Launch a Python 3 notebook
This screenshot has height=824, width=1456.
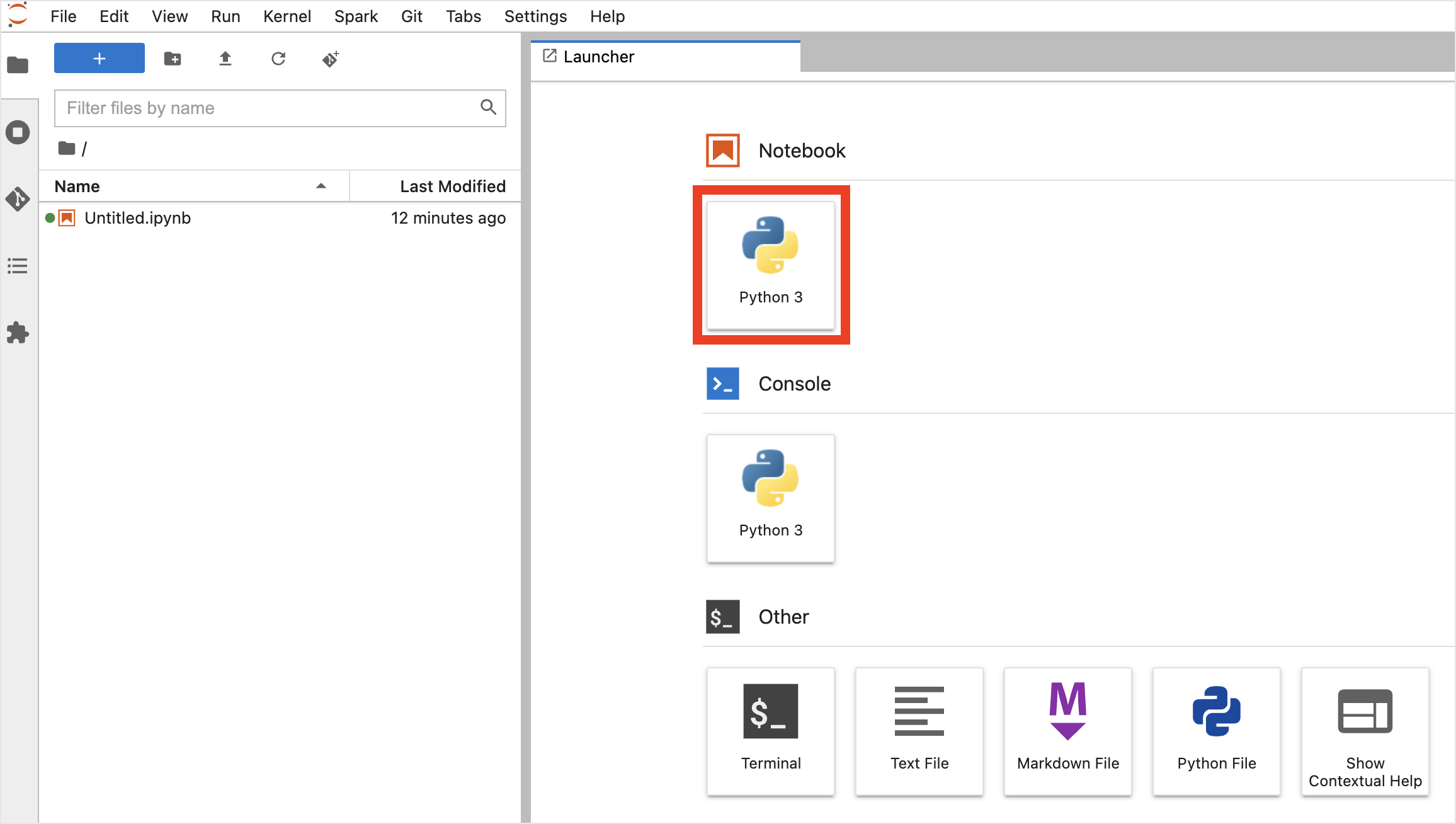771,265
